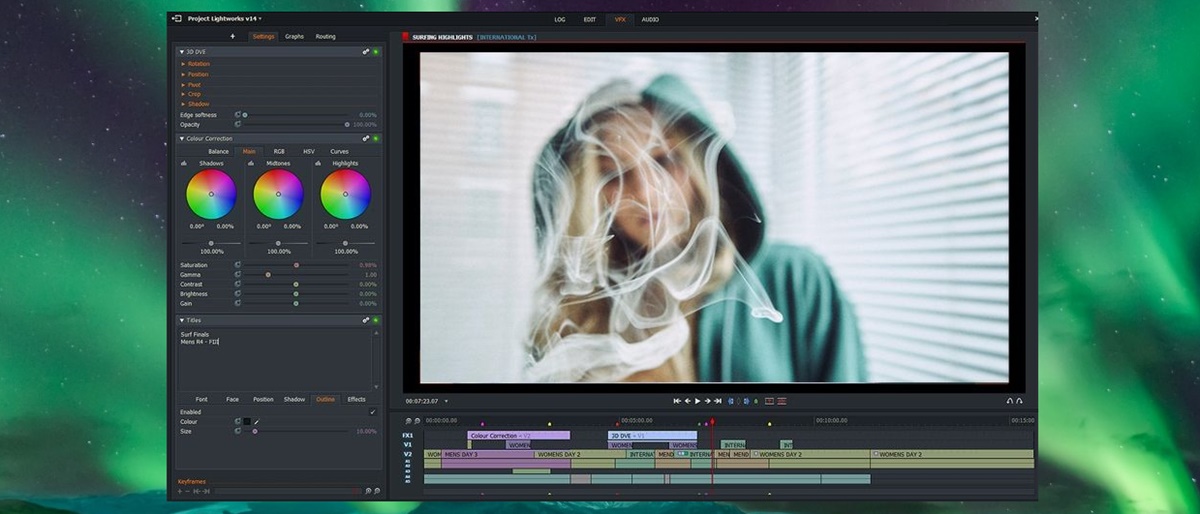
Task: Uncheck the Outline Enabled checkbox
Action: click(x=373, y=412)
